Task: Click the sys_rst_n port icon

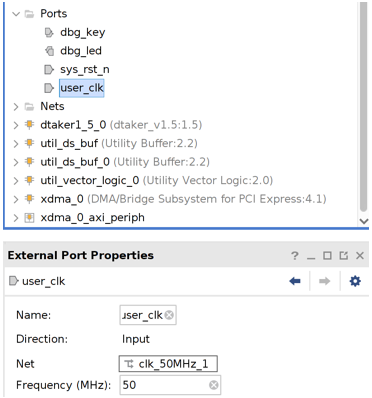Action: click(49, 70)
